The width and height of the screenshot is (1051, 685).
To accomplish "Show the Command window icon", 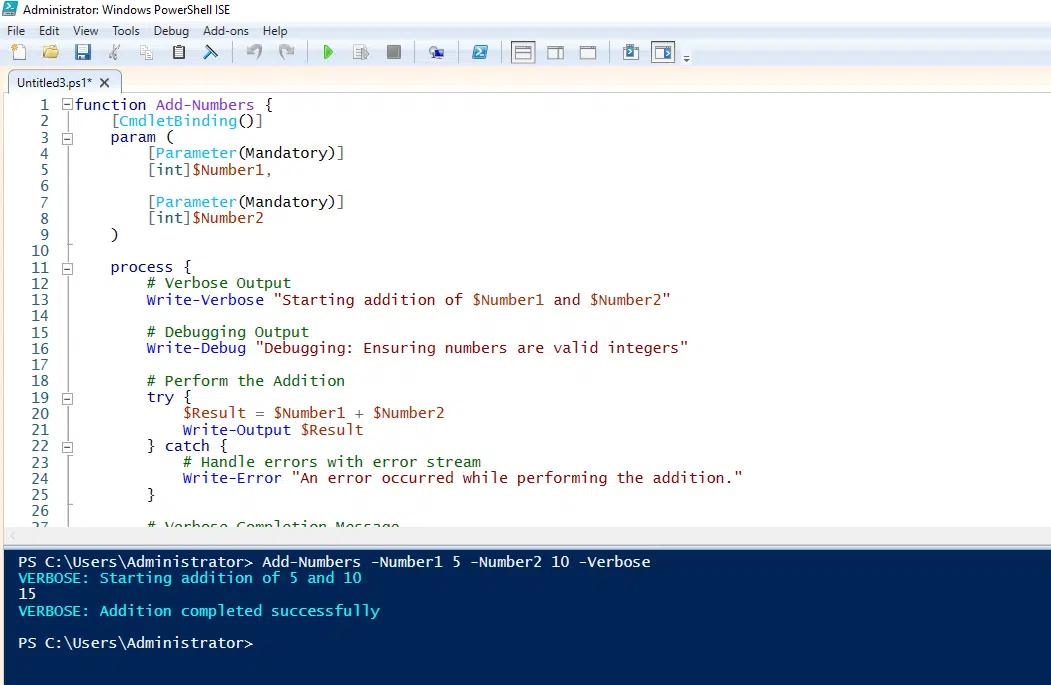I will point(631,52).
